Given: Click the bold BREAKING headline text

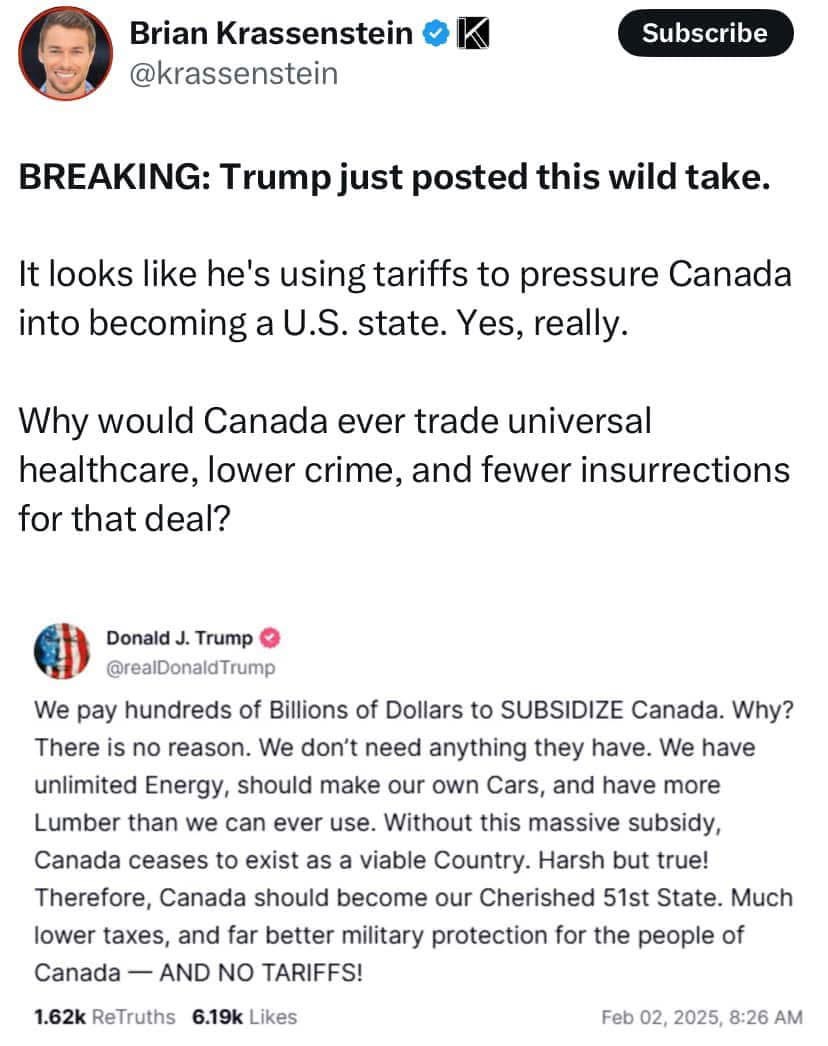Looking at the screenshot, I should pyautogui.click(x=395, y=177).
